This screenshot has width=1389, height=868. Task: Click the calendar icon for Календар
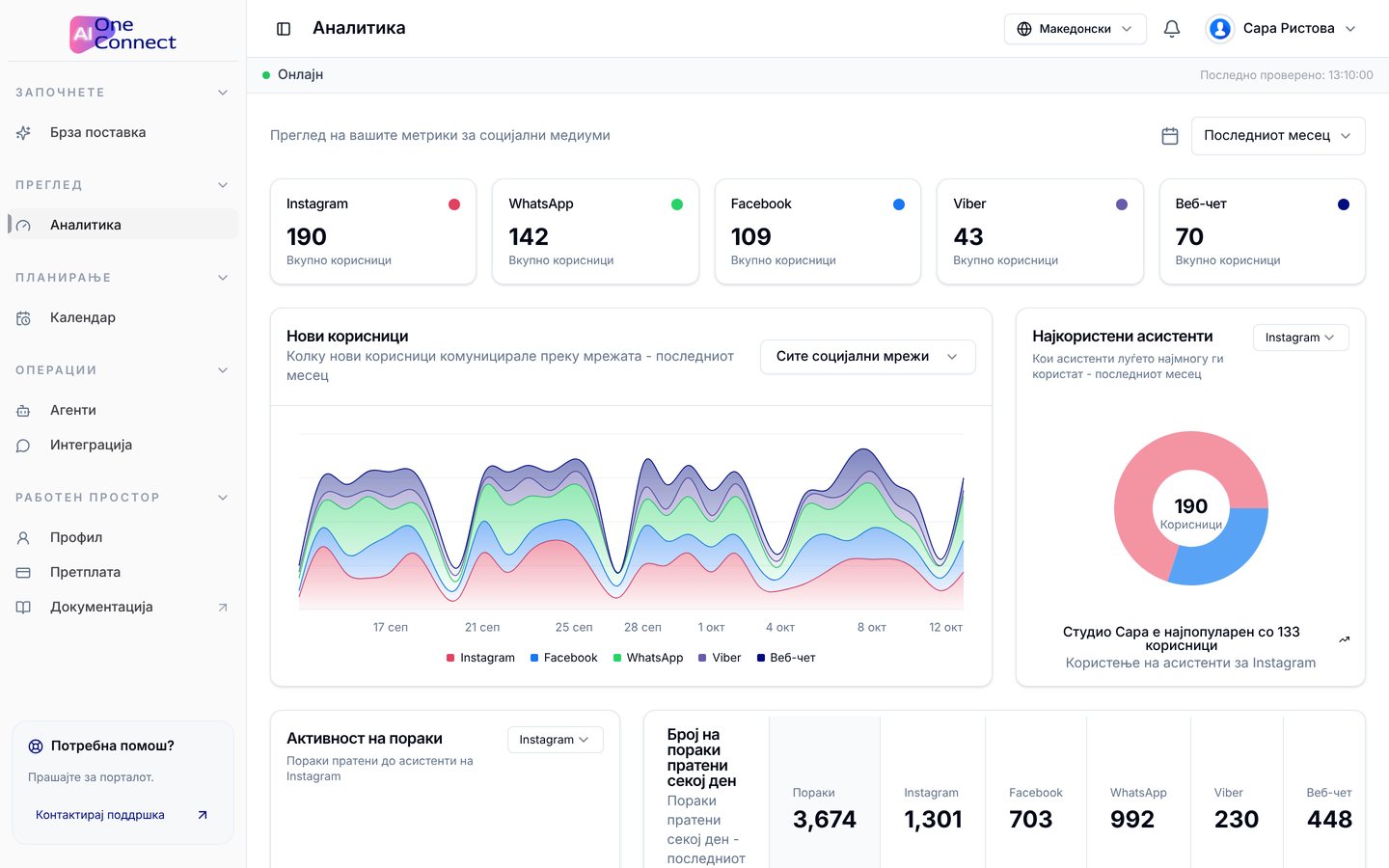point(23,318)
